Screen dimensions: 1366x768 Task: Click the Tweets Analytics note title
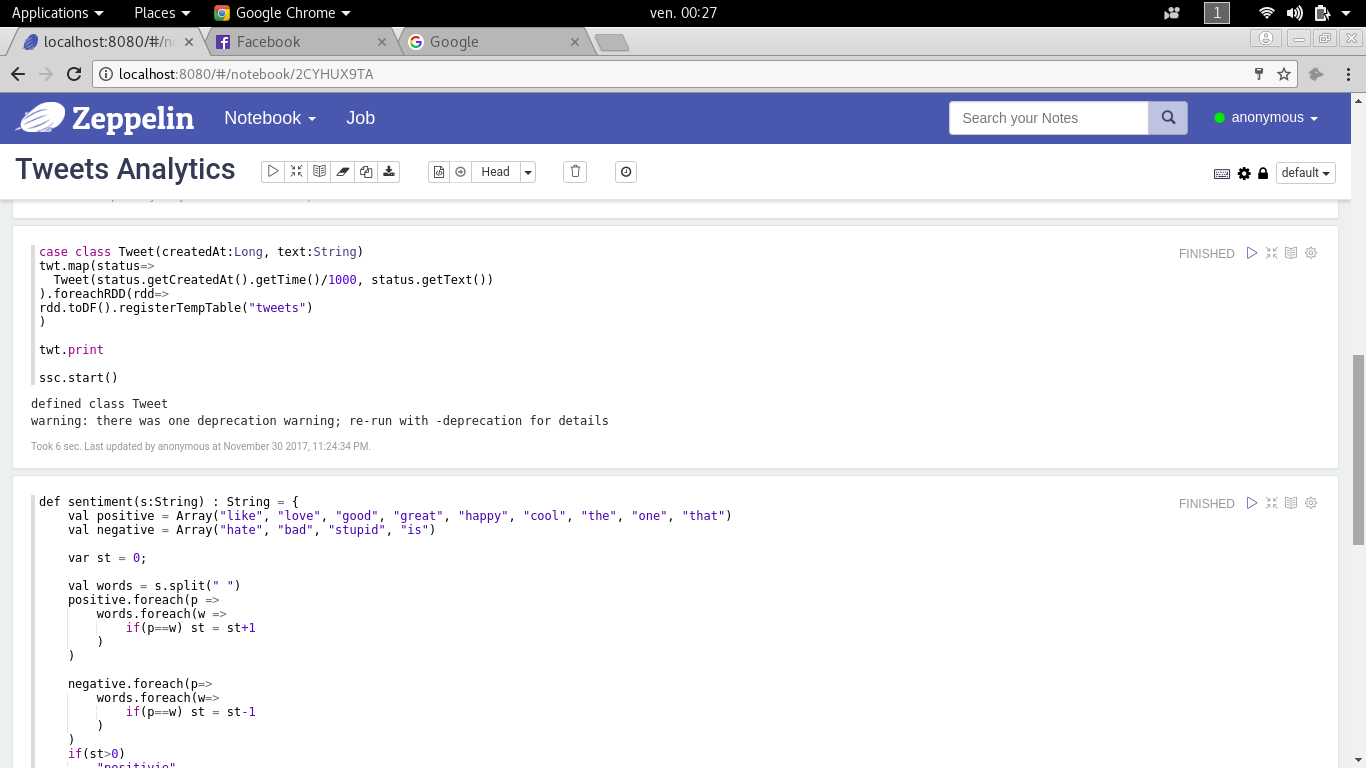point(125,170)
